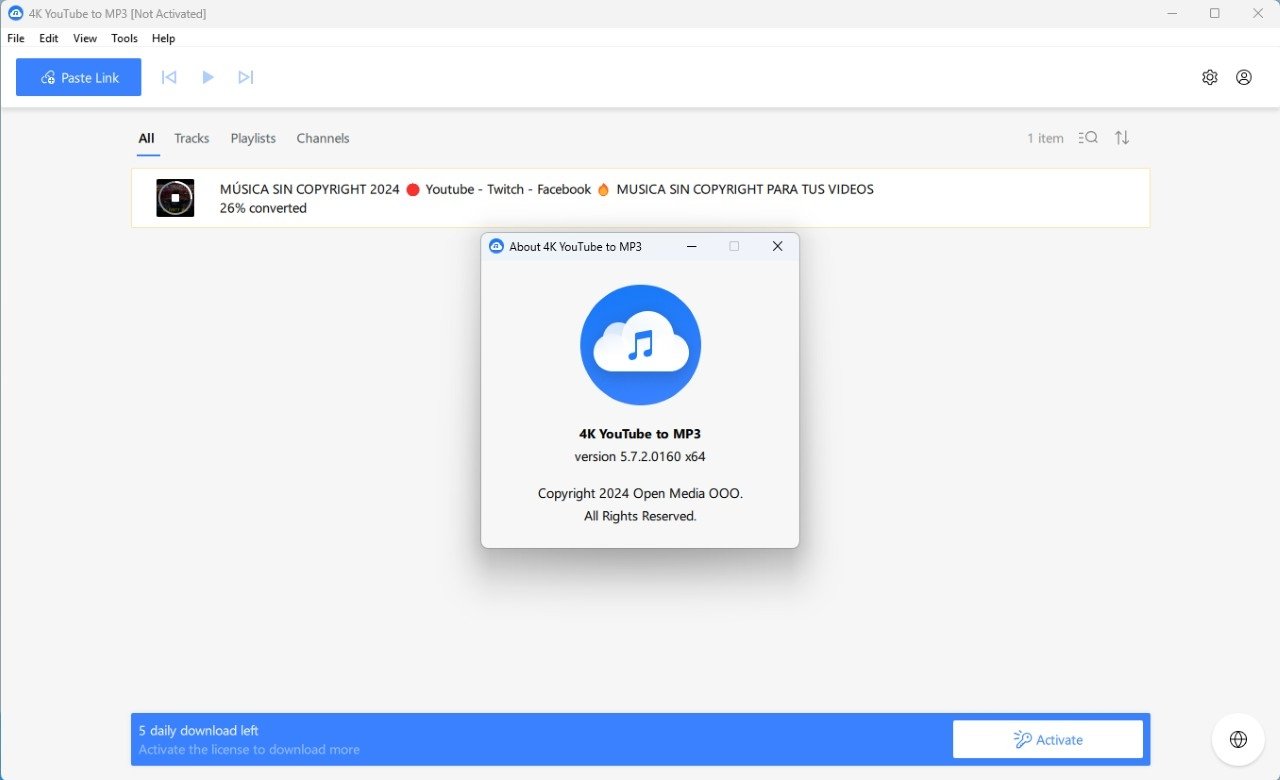Screen dimensions: 1280x780
Task: Close the main 4K YouTube to MP3 window
Action: tap(1258, 13)
